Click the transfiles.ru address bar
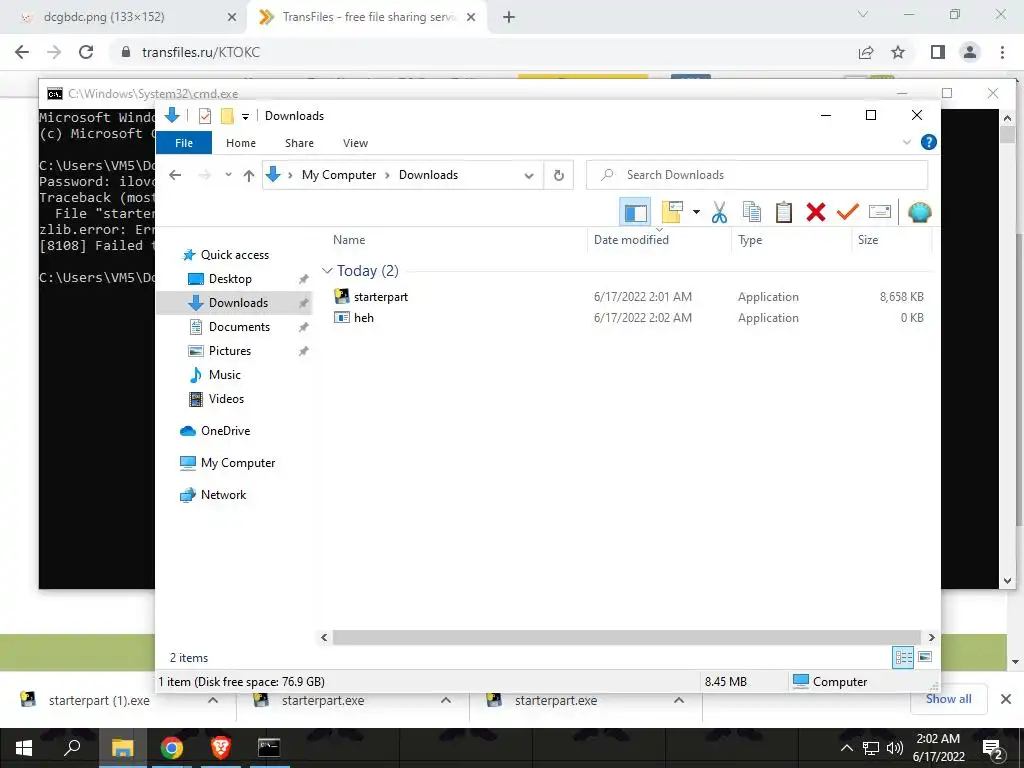Viewport: 1024px width, 768px height. pos(483,52)
